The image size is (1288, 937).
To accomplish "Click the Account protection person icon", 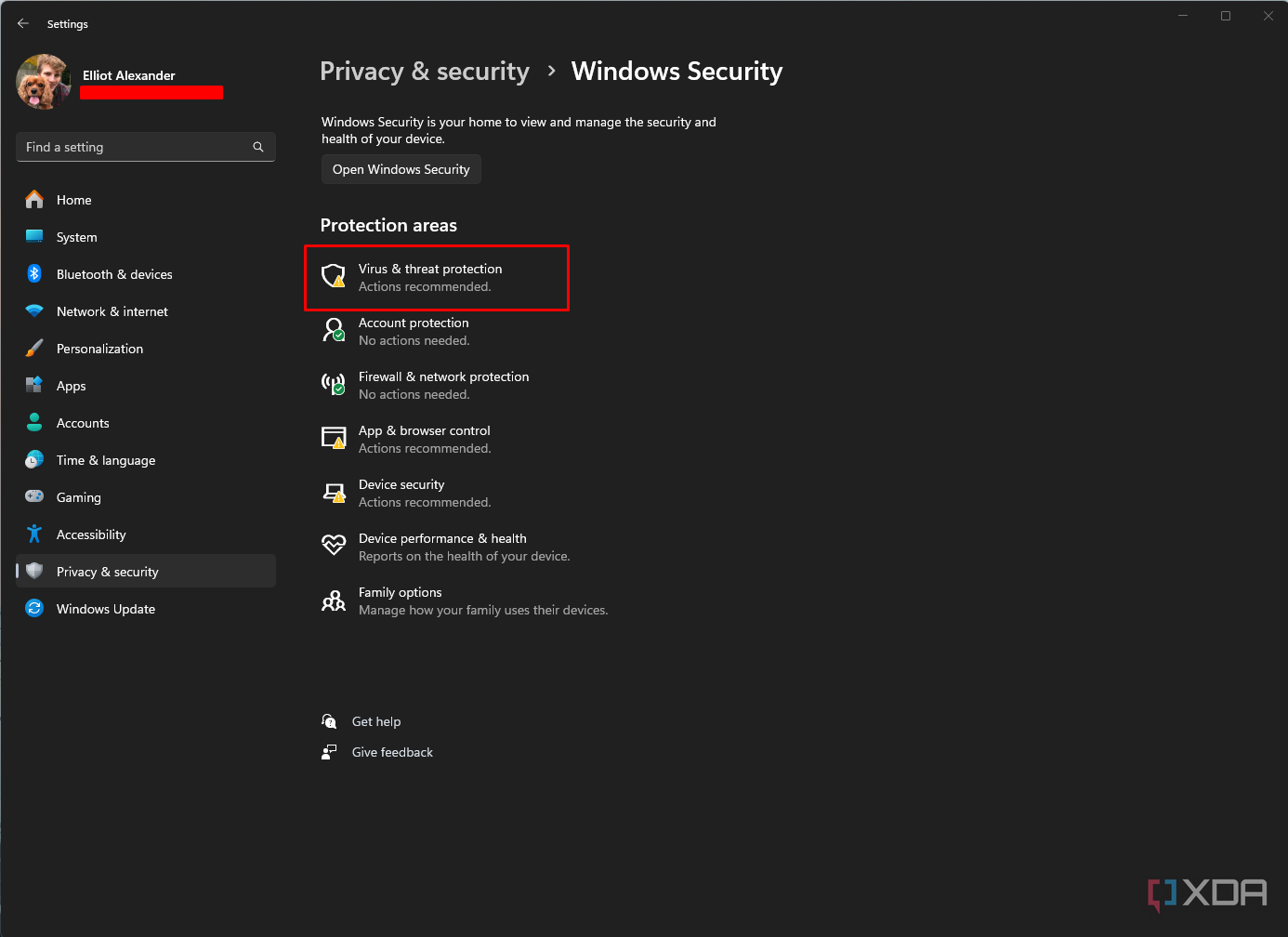I will pos(334,330).
